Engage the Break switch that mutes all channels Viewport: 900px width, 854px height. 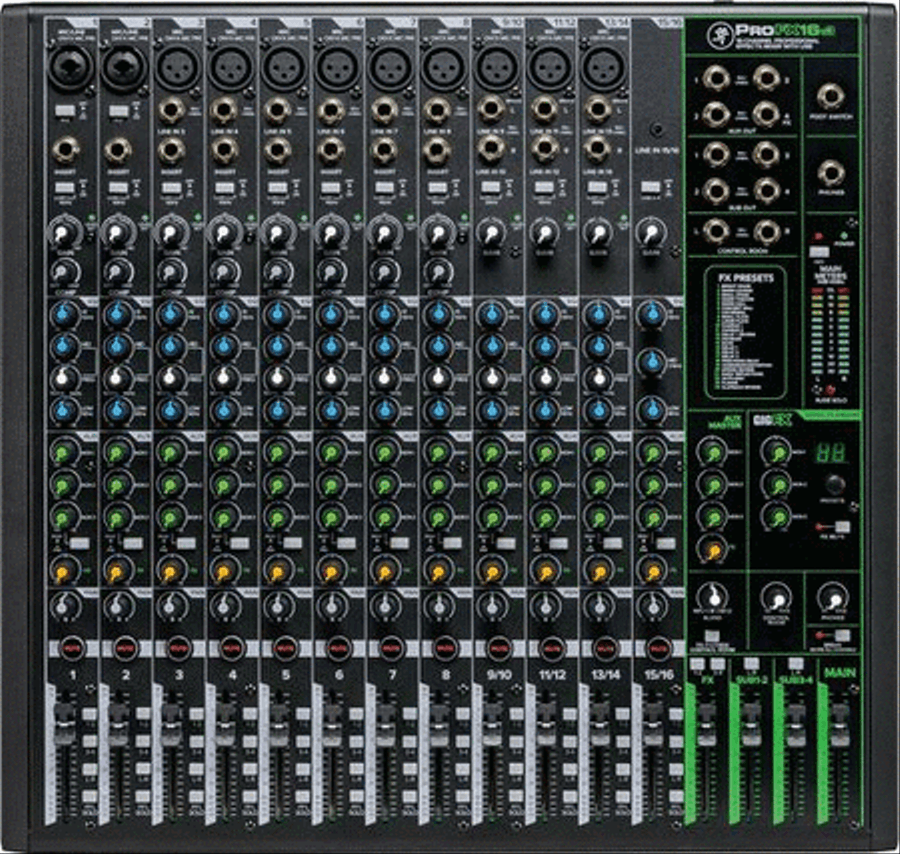coord(842,635)
